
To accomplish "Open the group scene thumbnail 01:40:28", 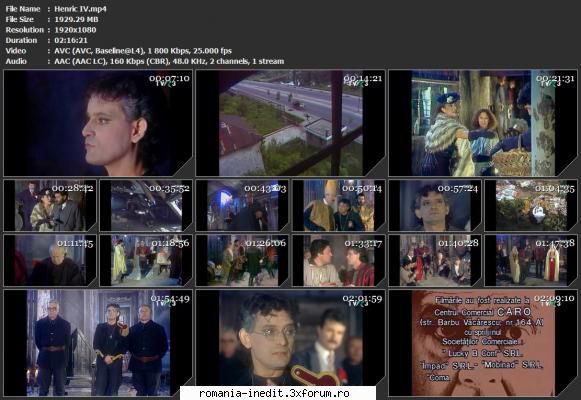I will tap(435, 260).
